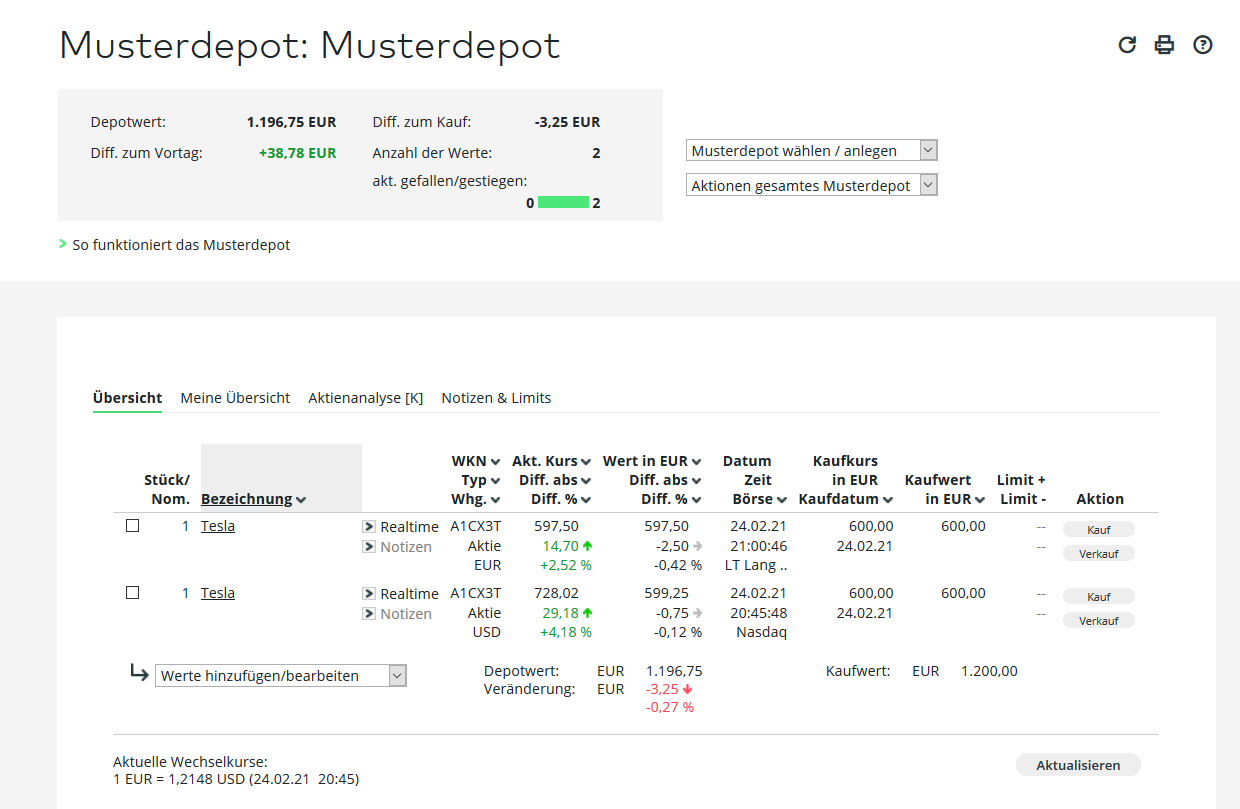Open 'Aktionen gesamtes Musterdepot' dropdown
This screenshot has width=1240, height=809.
point(812,185)
